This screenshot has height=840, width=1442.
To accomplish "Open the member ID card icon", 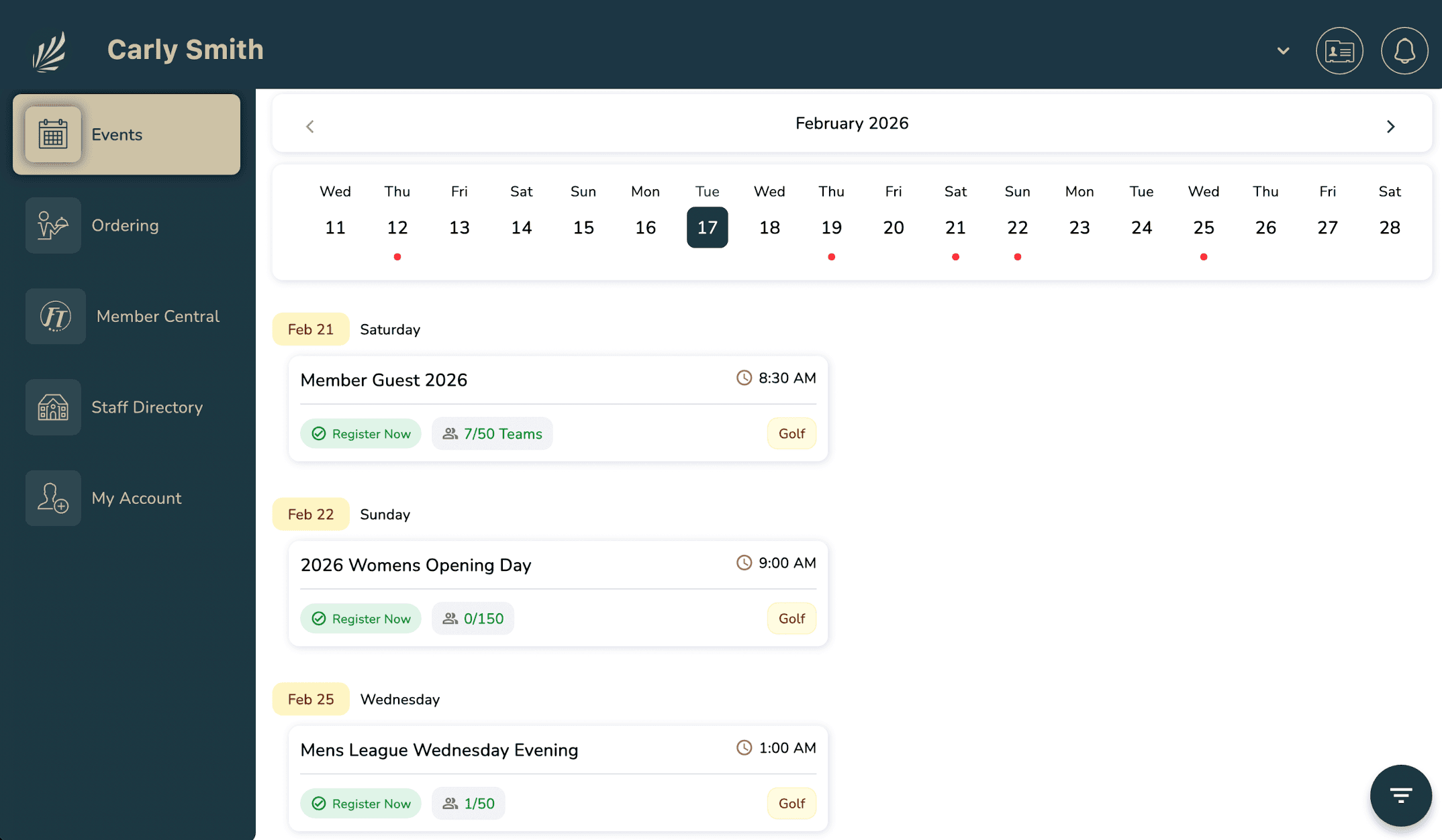I will (x=1339, y=51).
